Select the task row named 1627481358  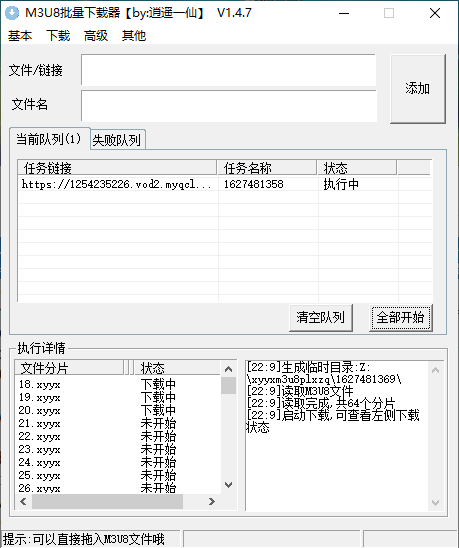(x=225, y=184)
